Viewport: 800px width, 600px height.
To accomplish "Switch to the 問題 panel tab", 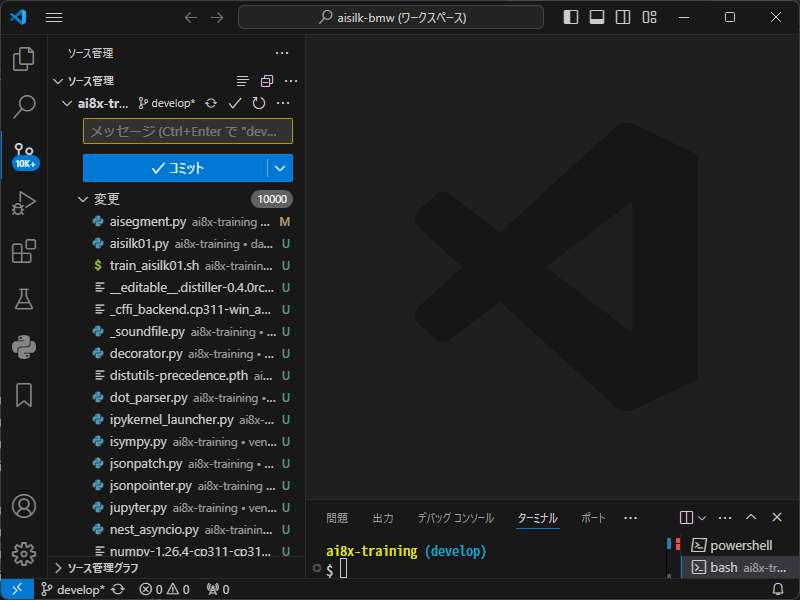I will click(337, 518).
